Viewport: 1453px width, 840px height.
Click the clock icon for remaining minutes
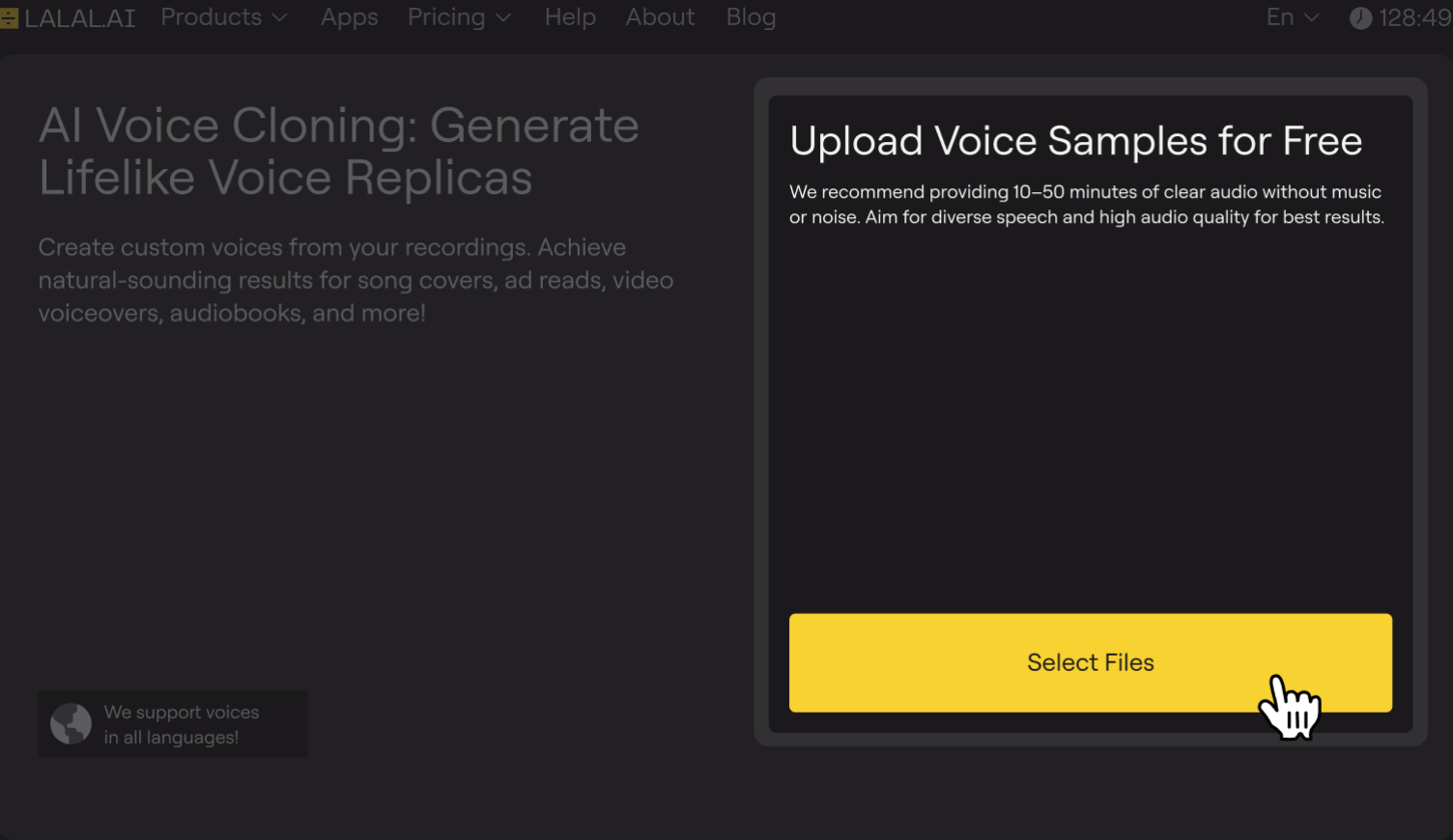point(1360,18)
